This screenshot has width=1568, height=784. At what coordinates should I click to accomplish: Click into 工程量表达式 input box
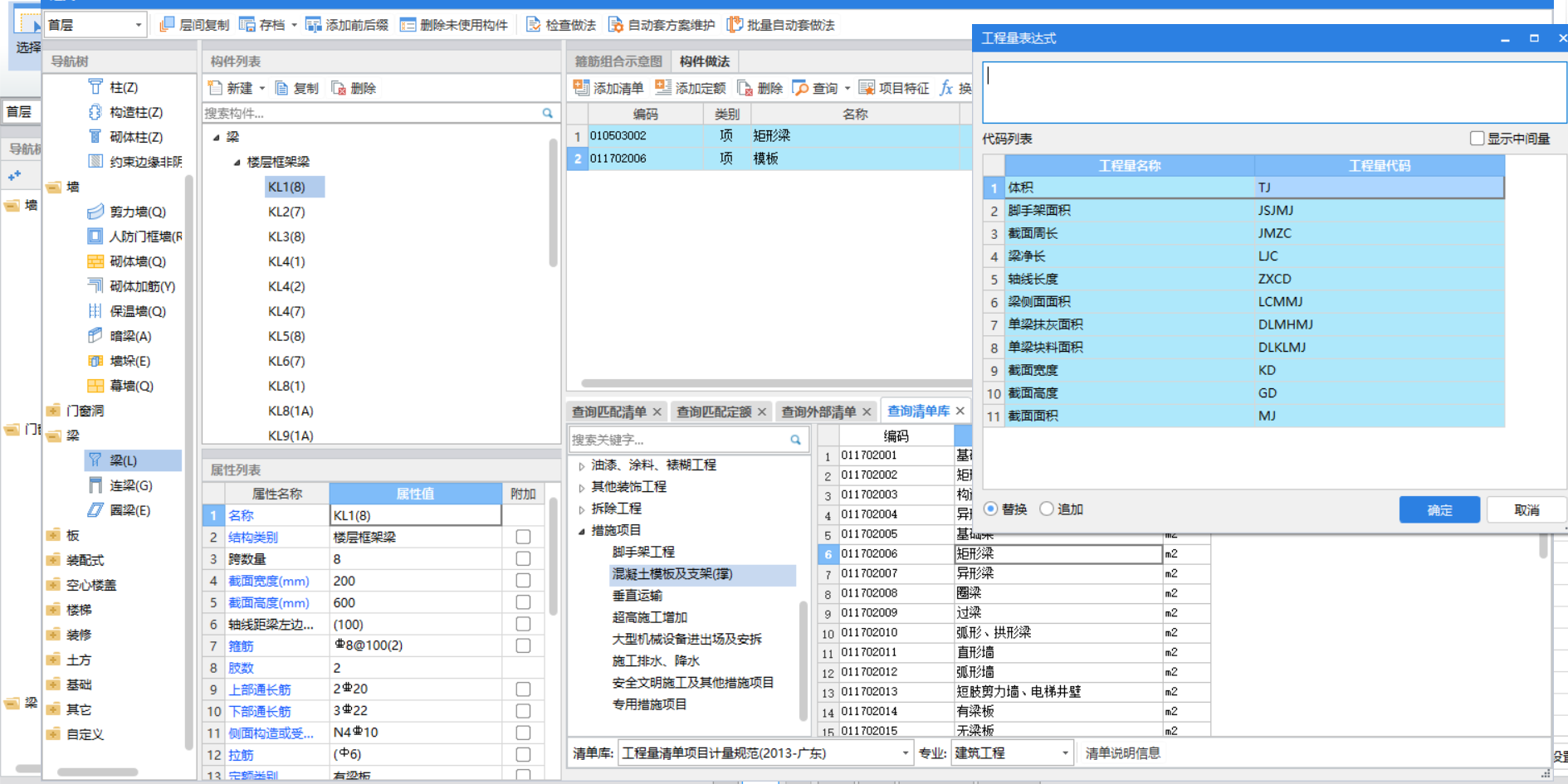click(x=1274, y=92)
